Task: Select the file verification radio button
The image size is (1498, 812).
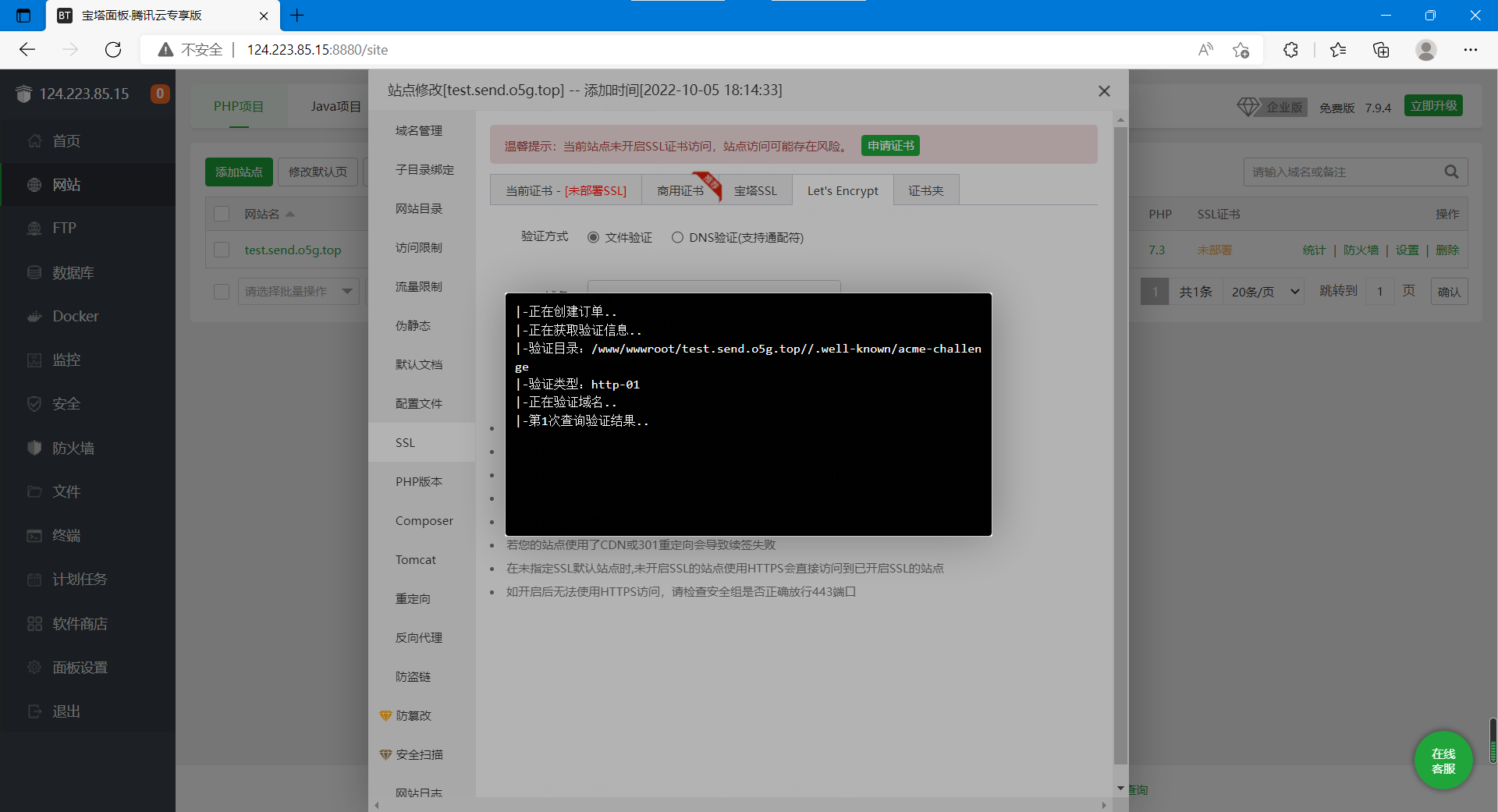Action: click(594, 238)
